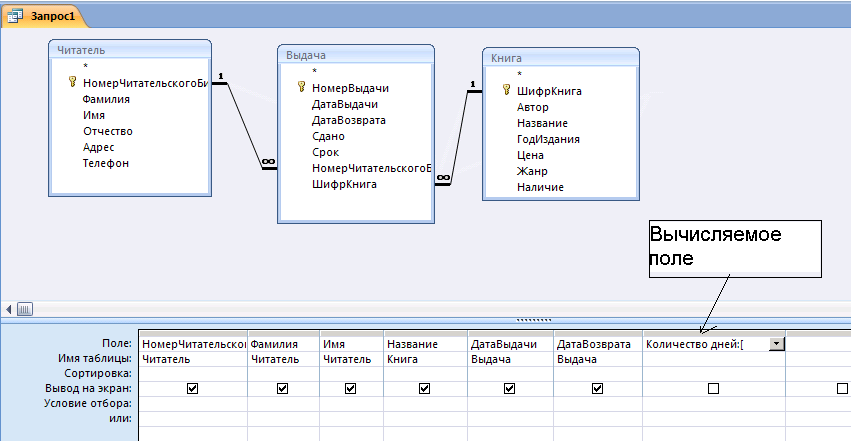
Task: Select Наличие field in Книга table
Action: pyautogui.click(x=540, y=187)
